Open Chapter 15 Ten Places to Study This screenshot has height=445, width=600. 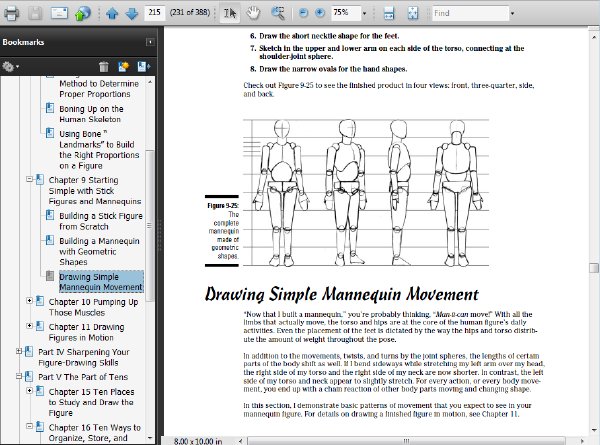coord(91,402)
